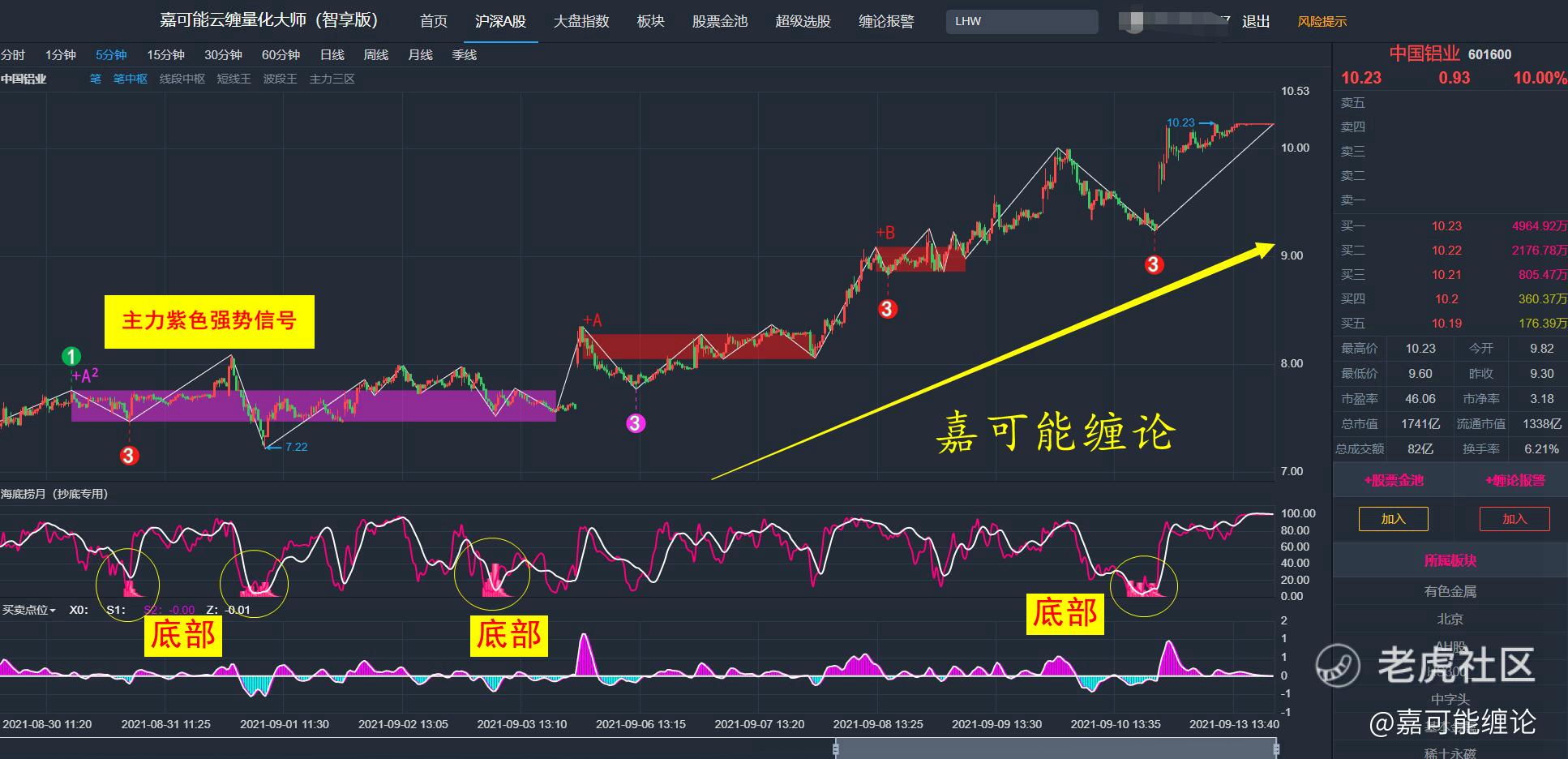Screen dimensions: 1568x759
Task: Click the red 加入 button under 缠论报警
Action: click(1514, 519)
